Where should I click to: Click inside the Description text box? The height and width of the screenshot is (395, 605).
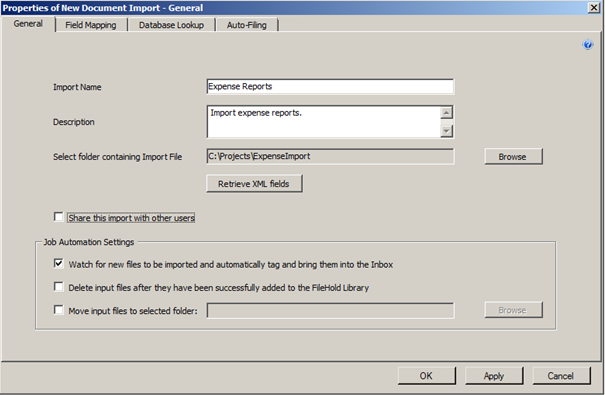323,122
